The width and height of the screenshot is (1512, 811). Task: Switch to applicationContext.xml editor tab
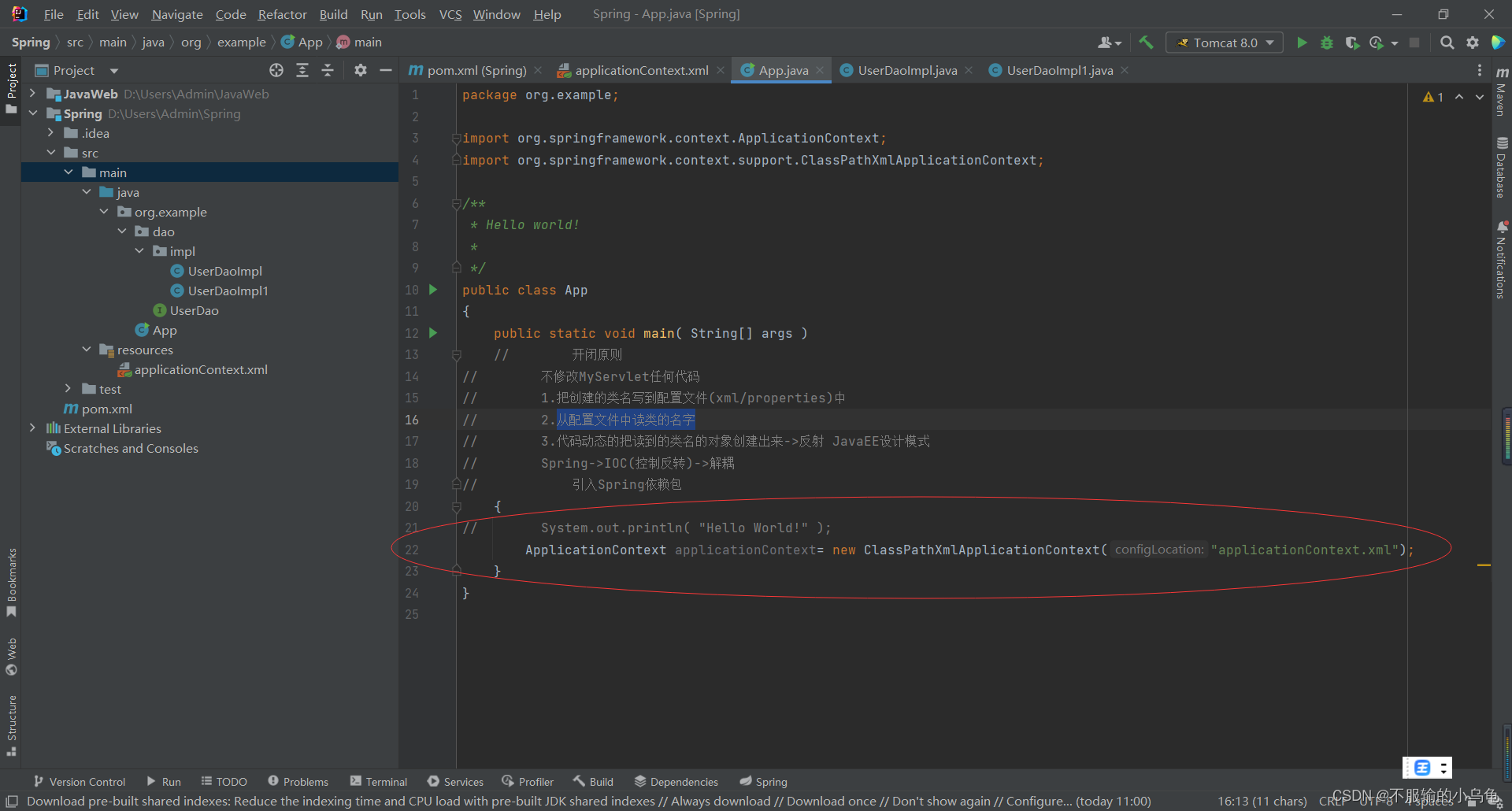(x=641, y=70)
